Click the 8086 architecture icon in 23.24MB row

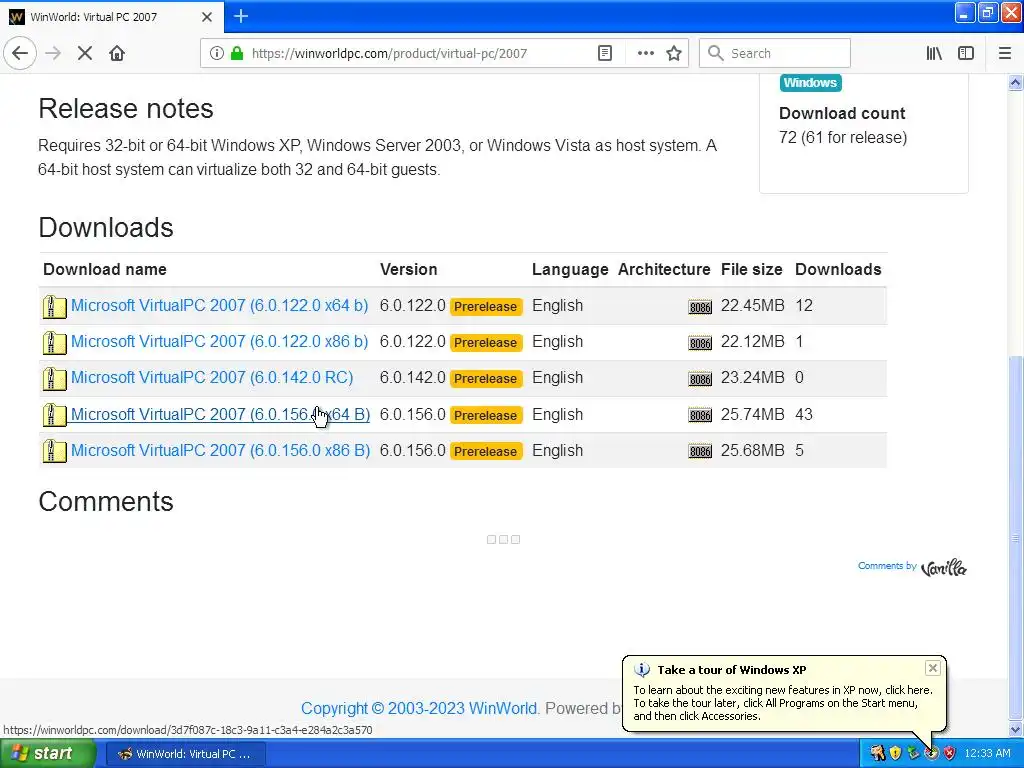coord(700,379)
